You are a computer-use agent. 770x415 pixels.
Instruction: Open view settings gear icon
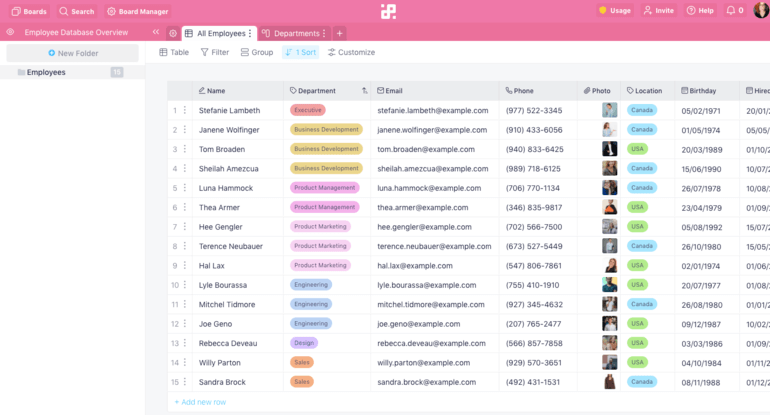click(173, 33)
